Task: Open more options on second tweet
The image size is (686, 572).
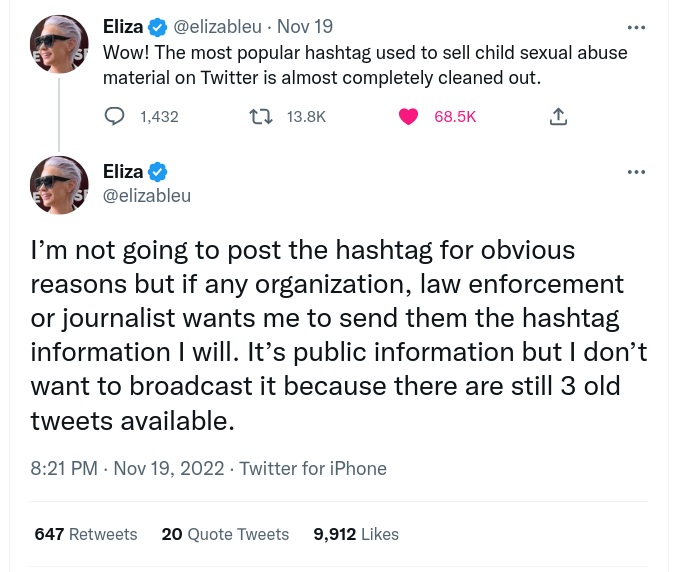Action: tap(636, 172)
